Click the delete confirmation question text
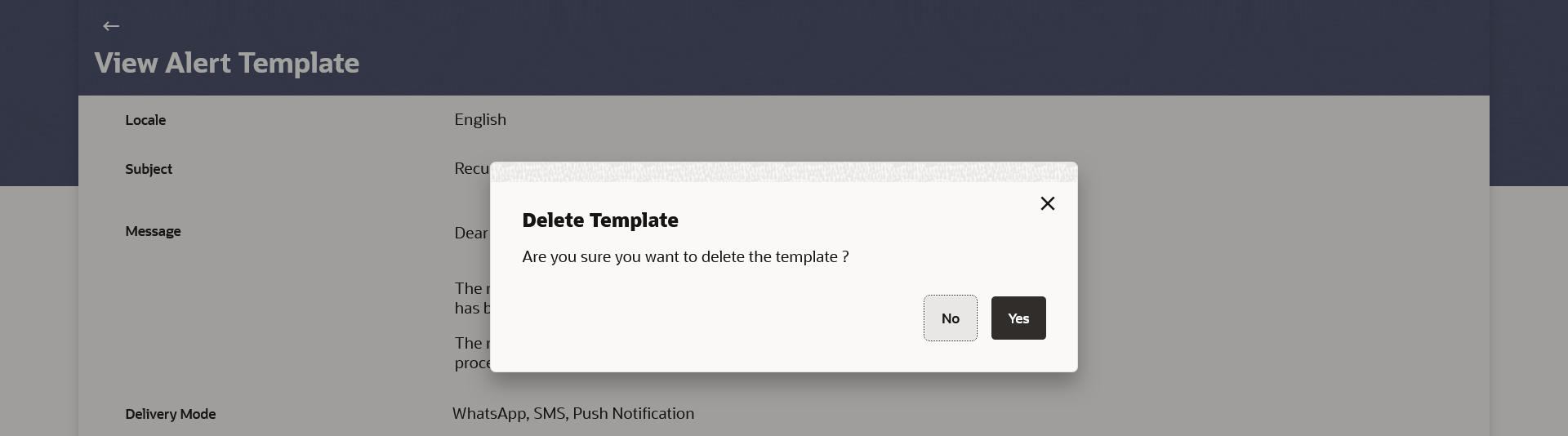Viewport: 1568px width, 436px height. 684,257
